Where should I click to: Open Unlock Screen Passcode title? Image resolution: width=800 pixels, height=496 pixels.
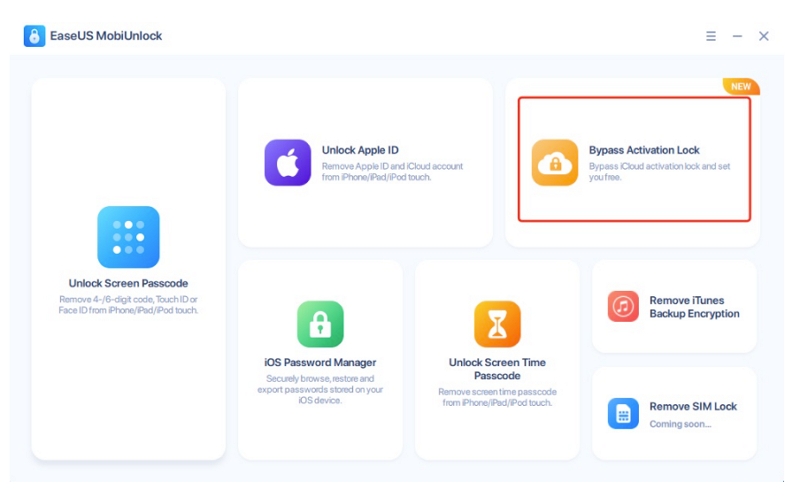click(129, 283)
